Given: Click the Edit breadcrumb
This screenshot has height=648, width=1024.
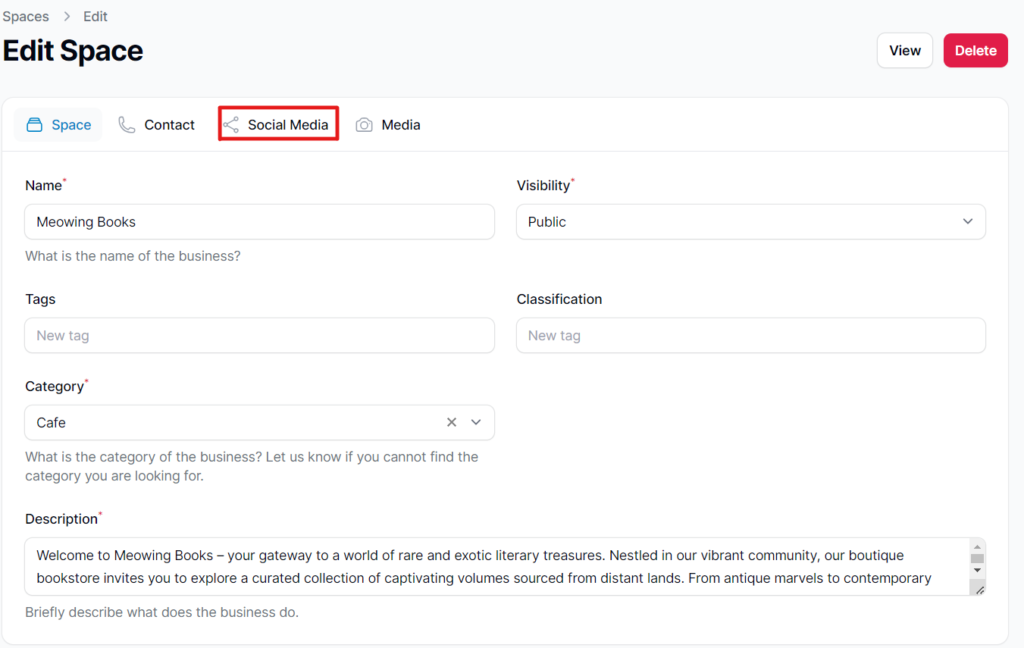Looking at the screenshot, I should pos(95,16).
